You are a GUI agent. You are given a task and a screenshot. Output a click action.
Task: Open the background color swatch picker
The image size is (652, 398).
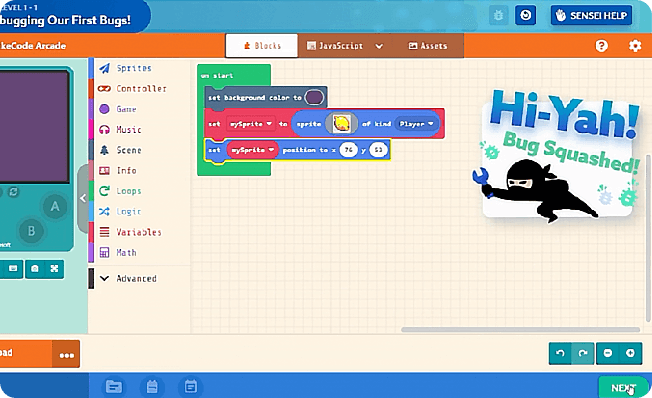pos(314,98)
